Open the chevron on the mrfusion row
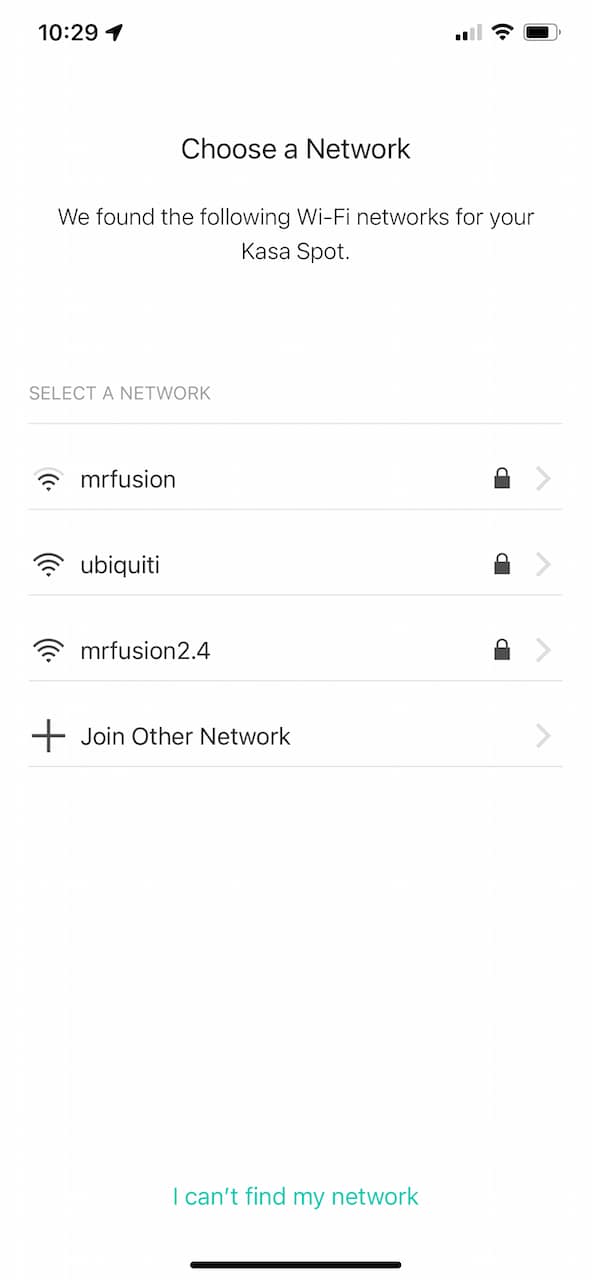 pos(543,480)
